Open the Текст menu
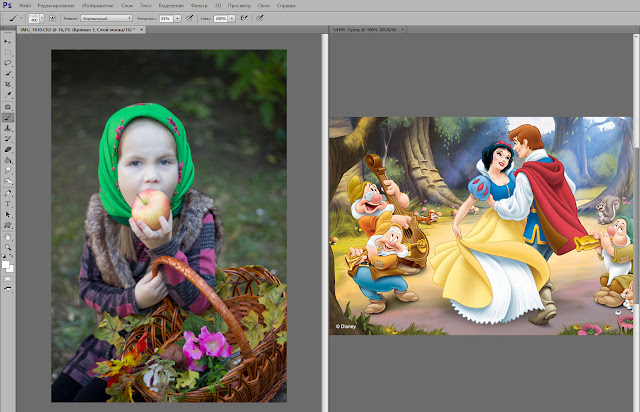Viewport: 640px width, 412px height. click(x=145, y=6)
